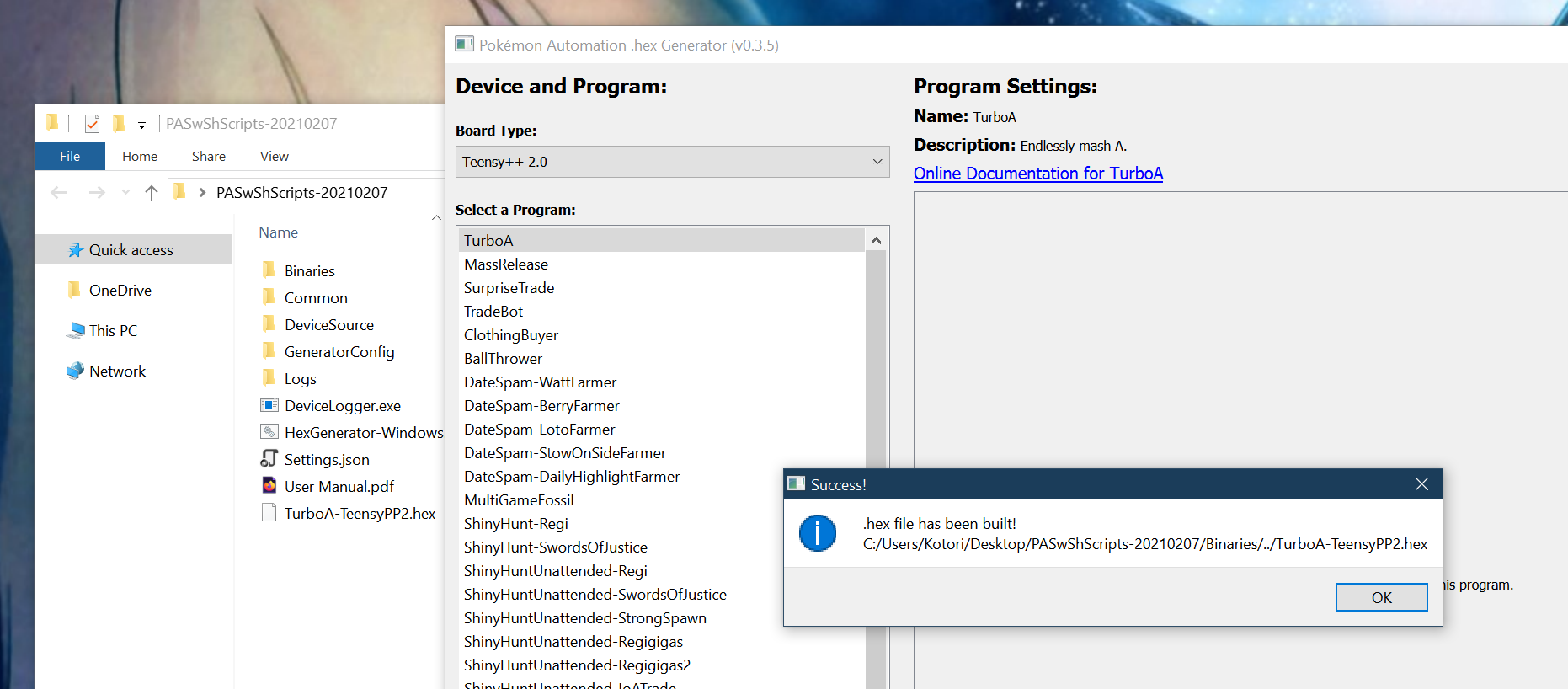The width and height of the screenshot is (1568, 689).
Task: Select DateSpam-WattFarmer program
Action: click(662, 382)
